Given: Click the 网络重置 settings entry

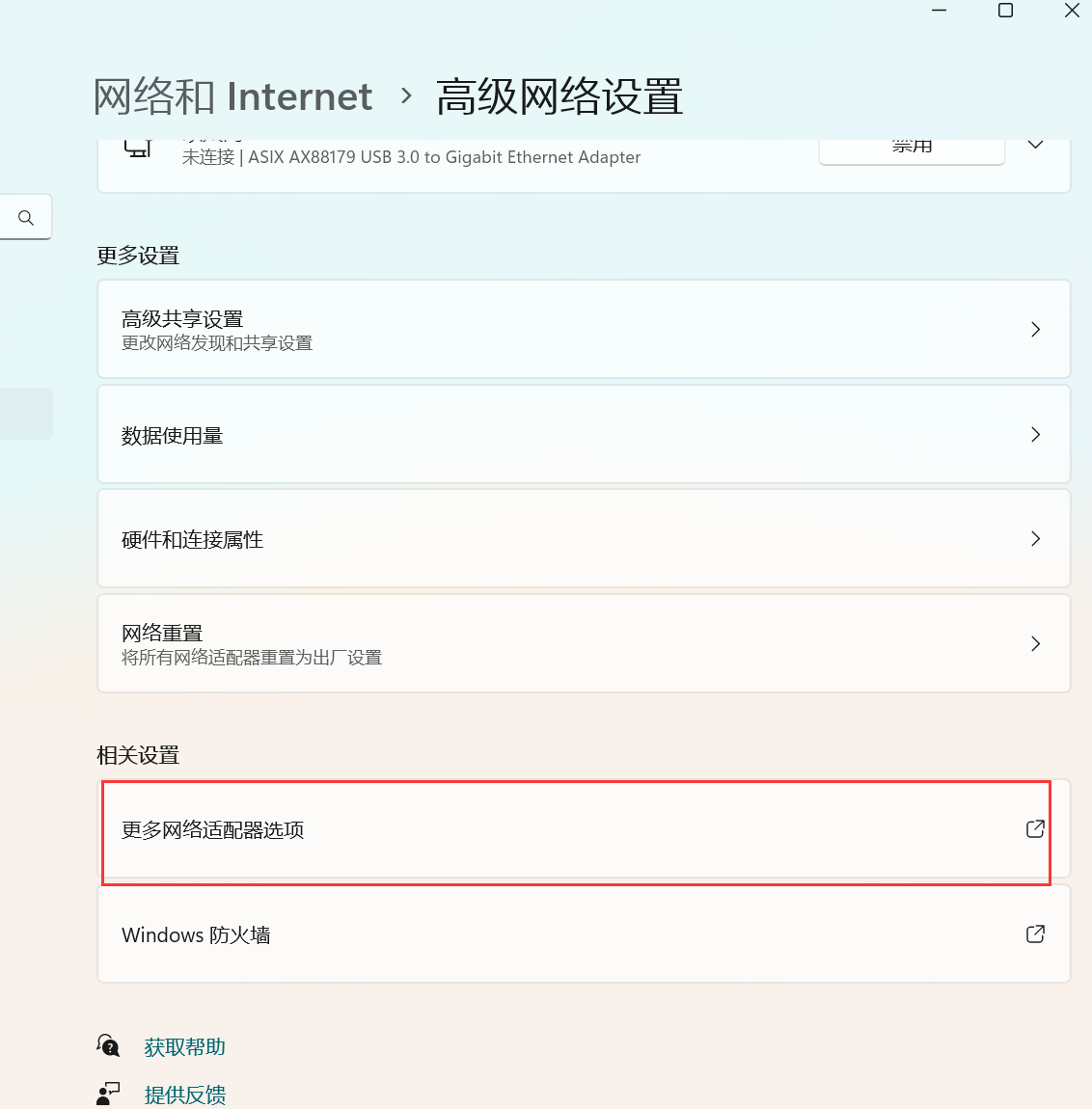Looking at the screenshot, I should click(583, 643).
